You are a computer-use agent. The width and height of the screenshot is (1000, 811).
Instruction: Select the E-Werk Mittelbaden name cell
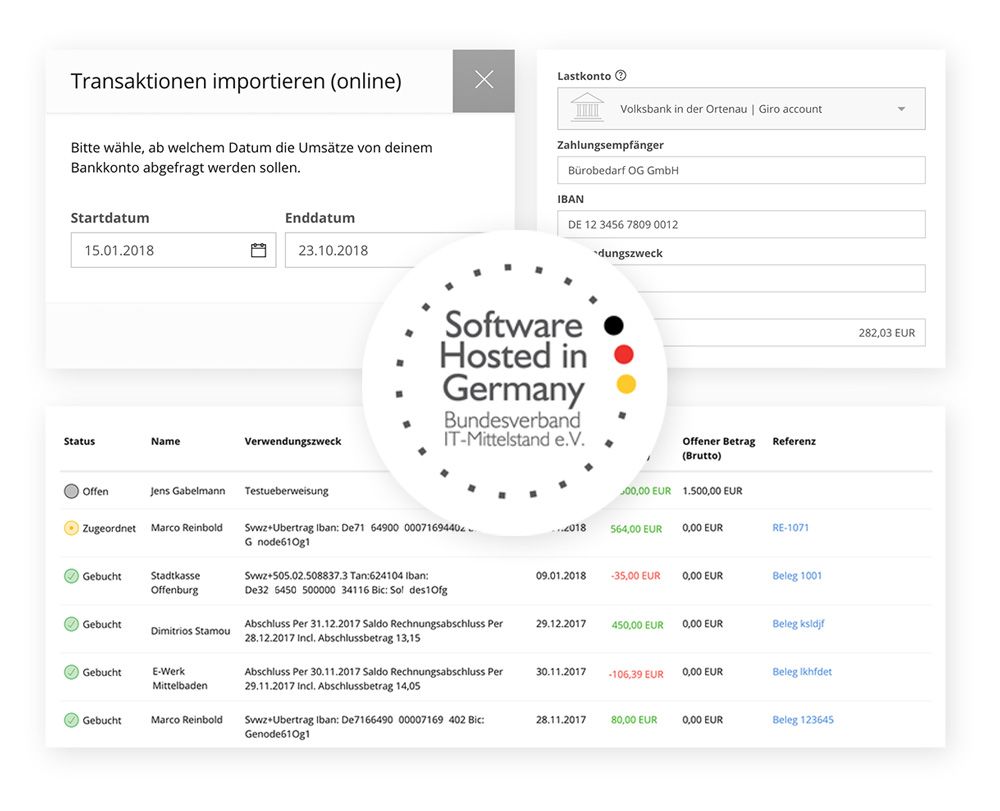click(x=179, y=678)
